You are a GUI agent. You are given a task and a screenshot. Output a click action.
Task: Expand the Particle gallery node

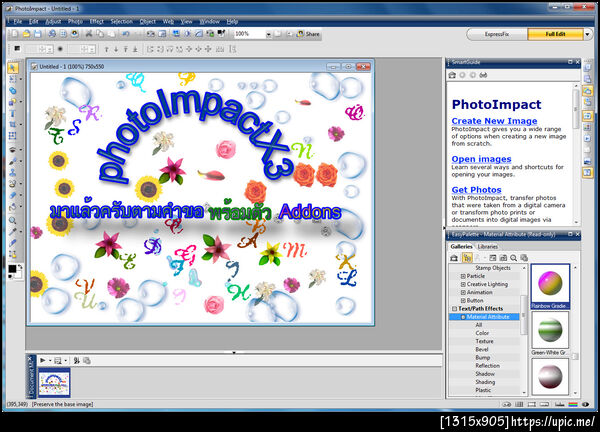(x=463, y=276)
